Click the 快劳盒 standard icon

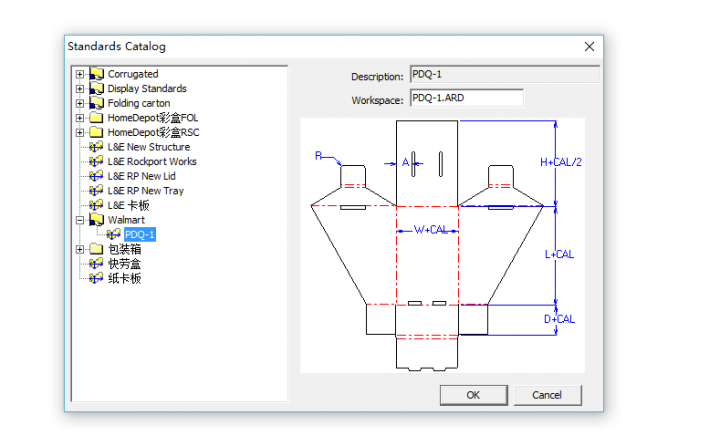pyautogui.click(x=96, y=264)
